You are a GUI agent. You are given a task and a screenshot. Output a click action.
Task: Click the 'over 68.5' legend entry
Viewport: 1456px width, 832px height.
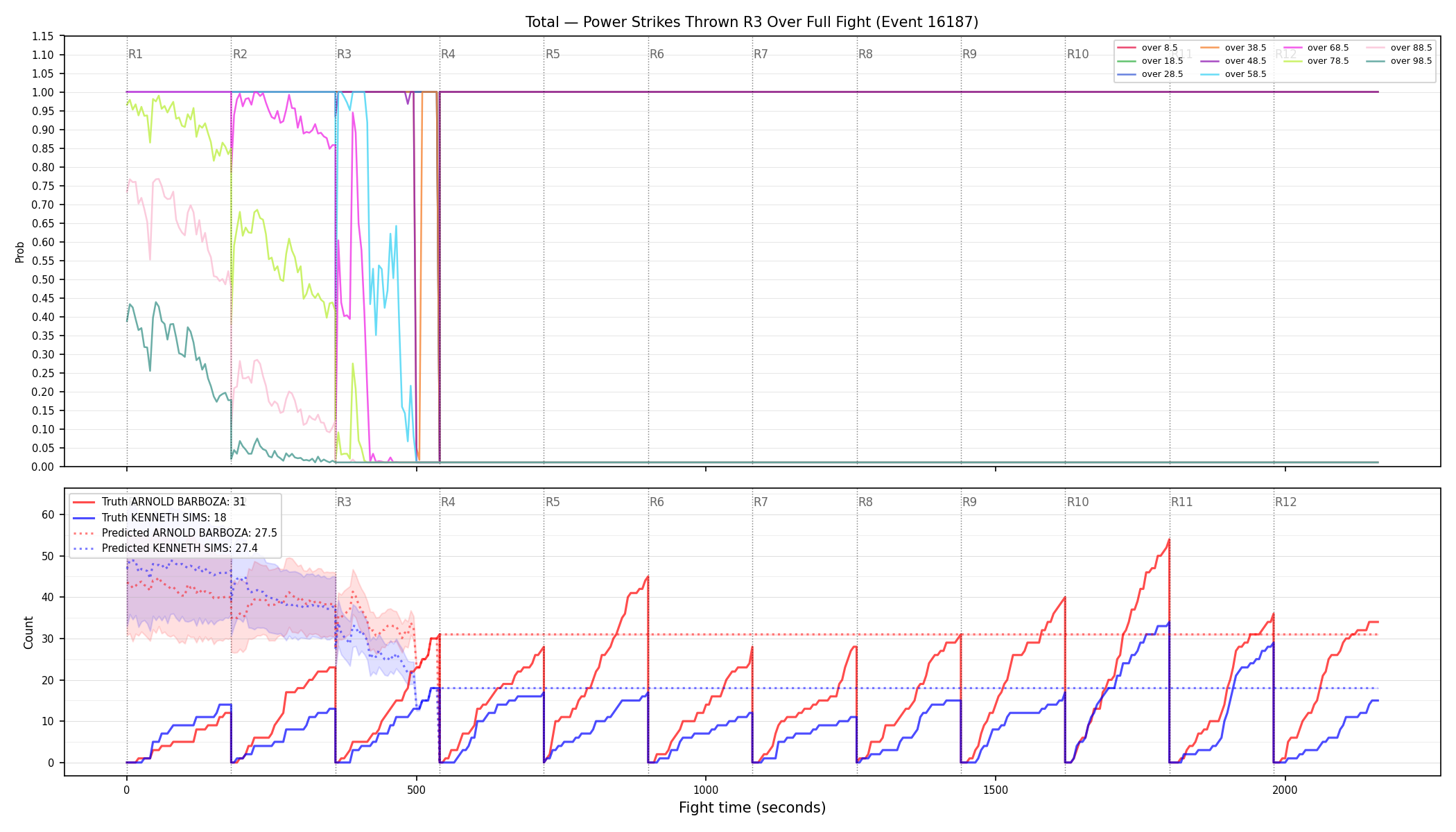pos(1317,48)
